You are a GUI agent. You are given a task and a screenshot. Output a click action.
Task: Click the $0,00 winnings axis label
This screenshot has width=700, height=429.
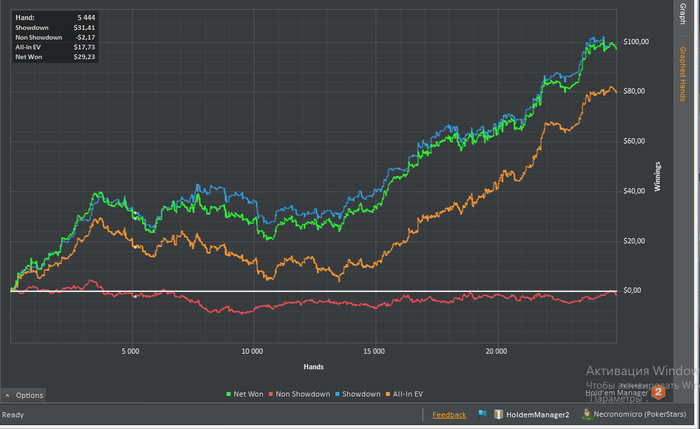tap(632, 291)
